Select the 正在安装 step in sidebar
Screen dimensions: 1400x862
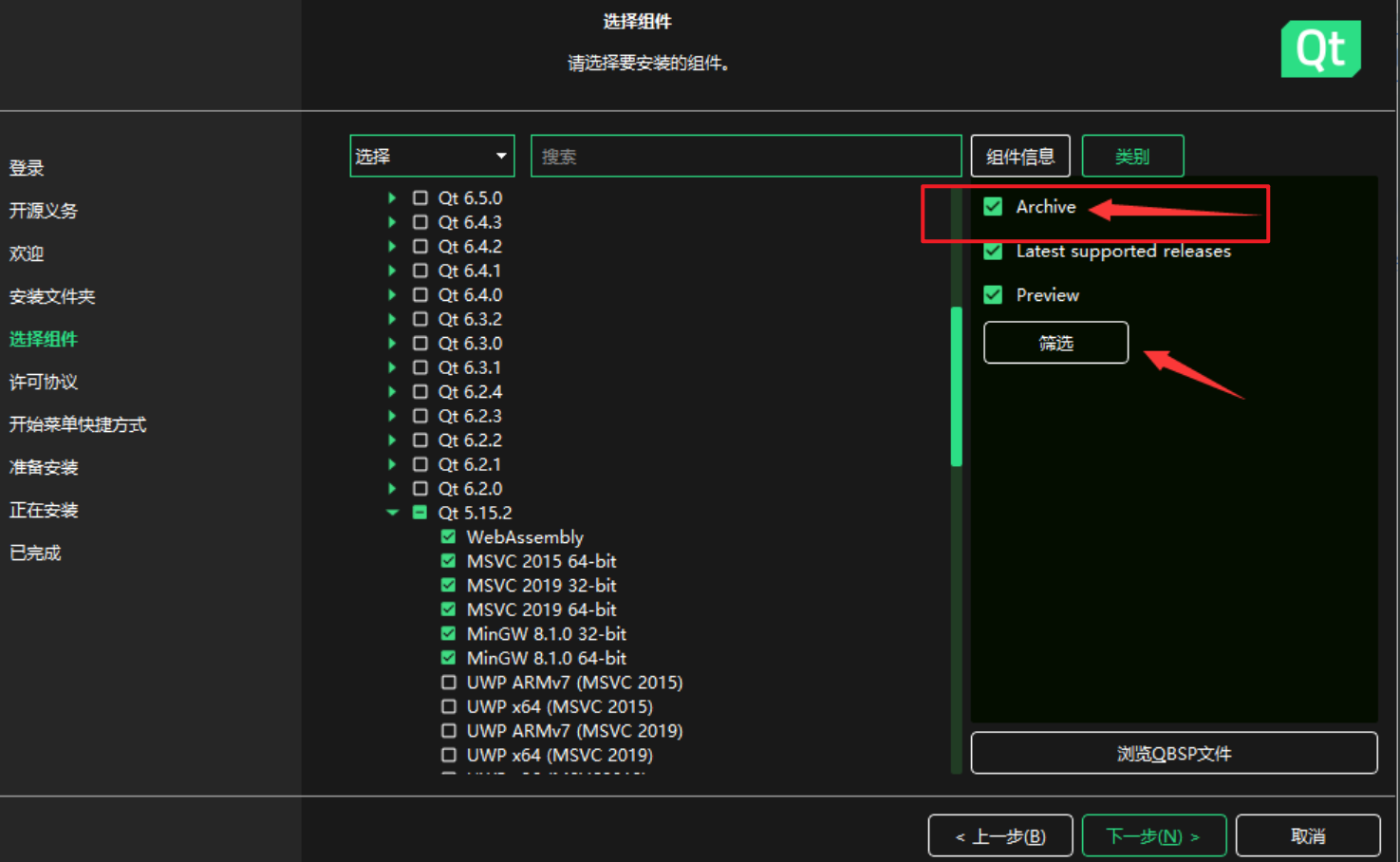(x=44, y=510)
